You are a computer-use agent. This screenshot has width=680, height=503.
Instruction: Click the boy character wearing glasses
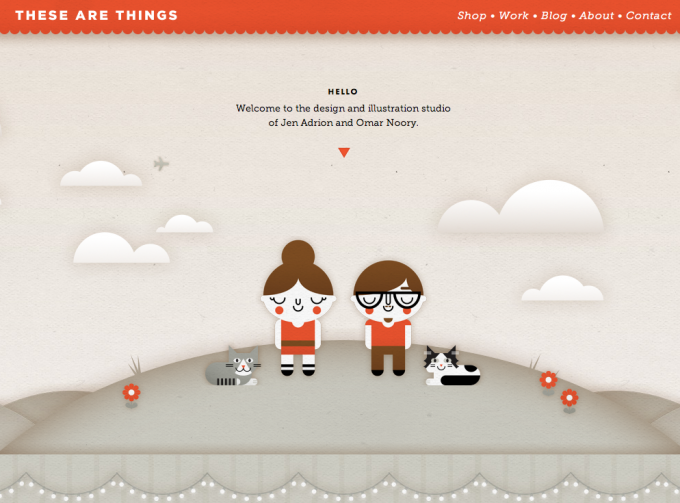[388, 318]
